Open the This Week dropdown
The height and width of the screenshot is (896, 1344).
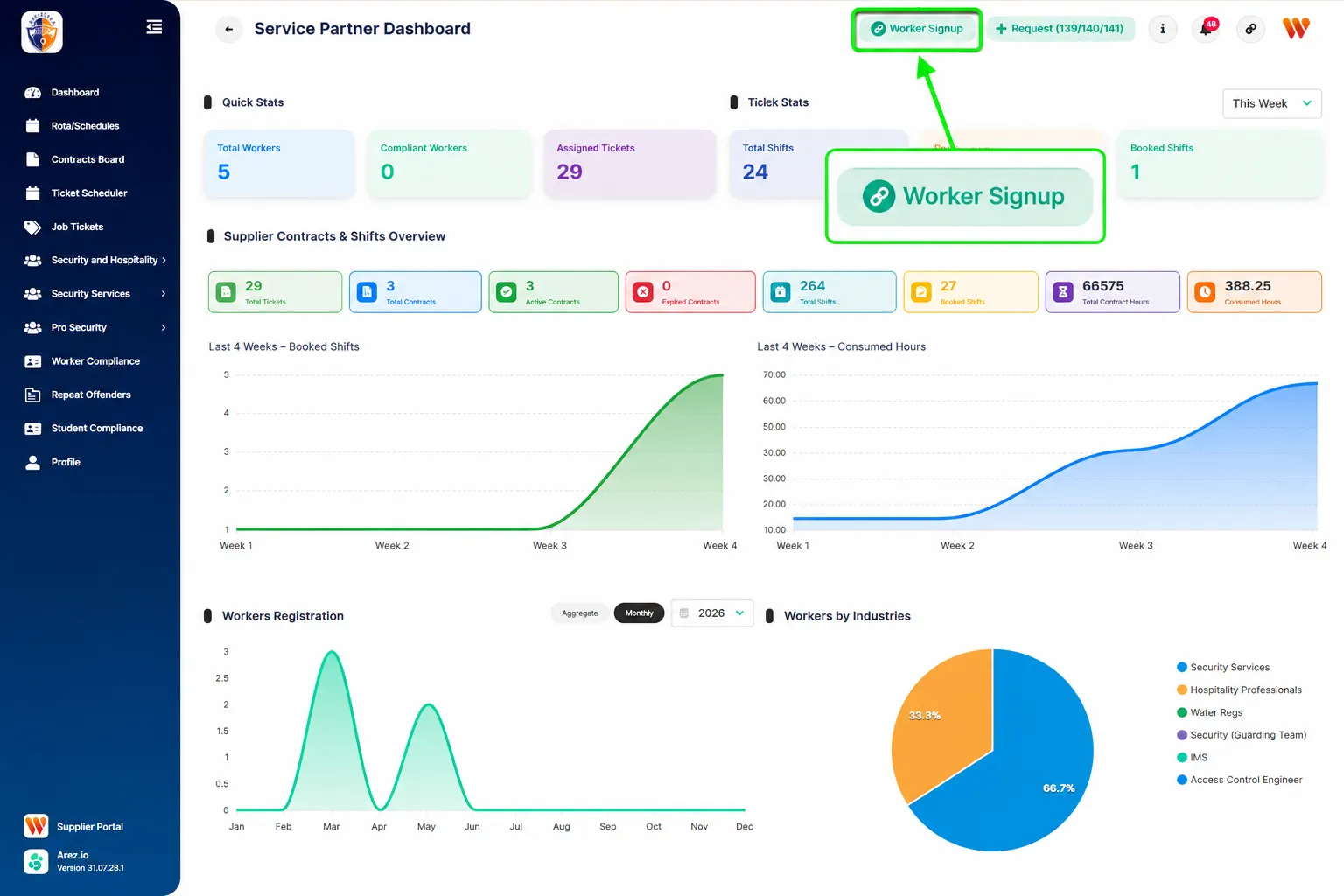(x=1272, y=103)
